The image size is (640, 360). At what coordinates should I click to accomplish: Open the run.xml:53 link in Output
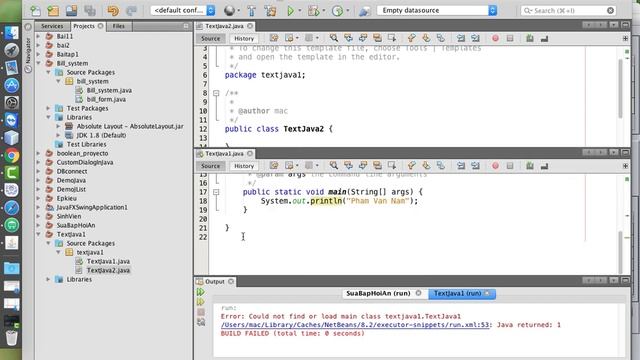pos(355,325)
